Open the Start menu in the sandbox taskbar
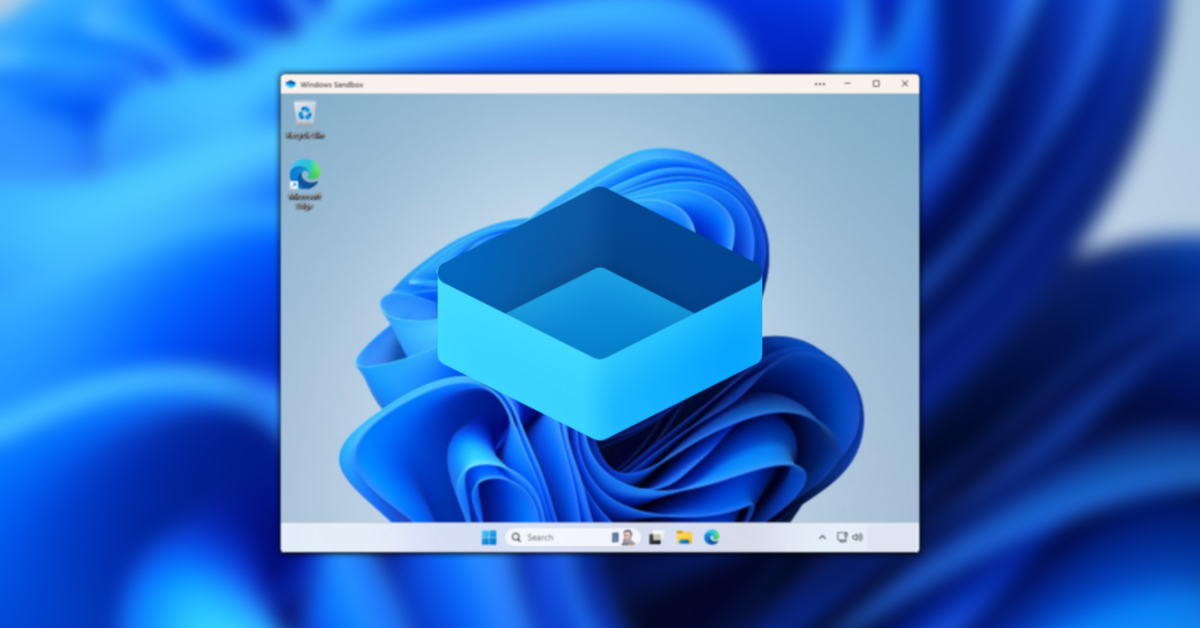Viewport: 1200px width, 628px height. pyautogui.click(x=489, y=537)
